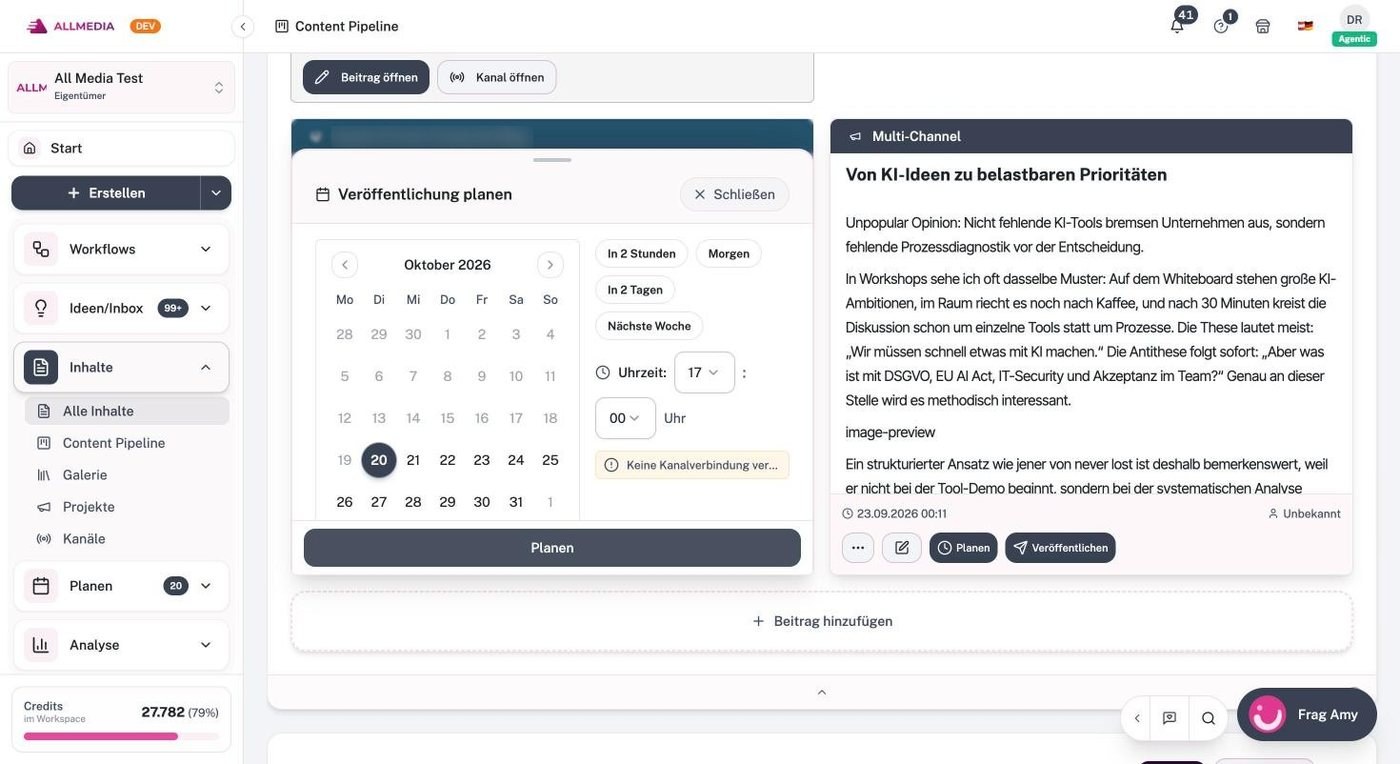This screenshot has width=1400, height=764.
Task: Select the Nächste Woche preset
Action: (x=649, y=326)
